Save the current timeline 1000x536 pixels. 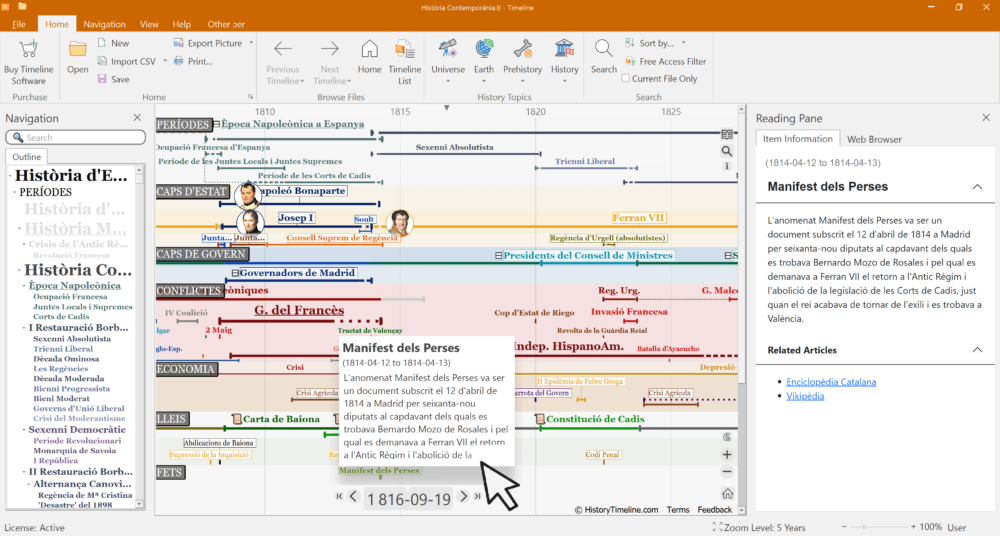point(113,79)
